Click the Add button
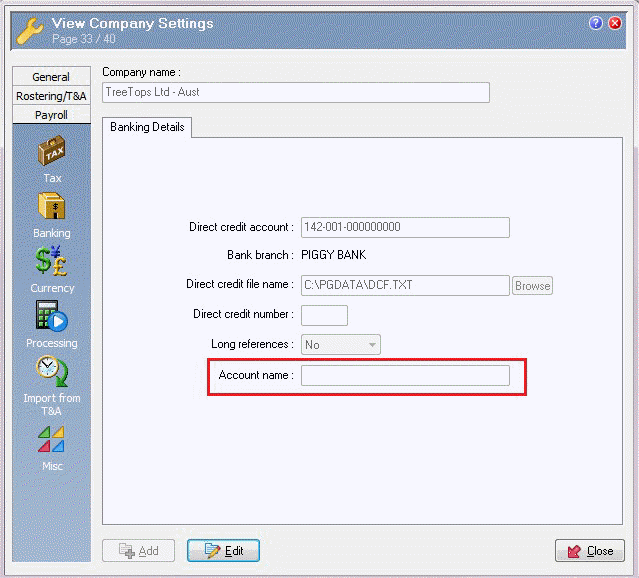639x578 pixels. 139,551
